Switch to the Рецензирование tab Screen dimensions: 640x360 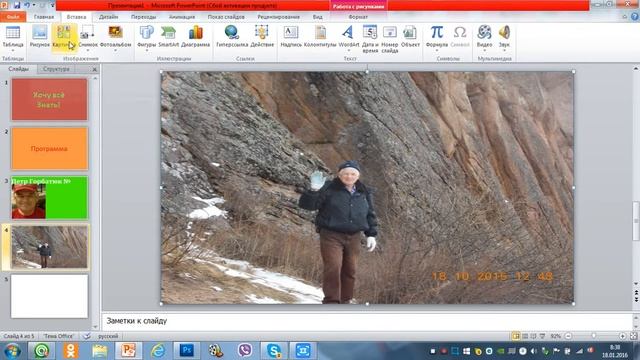[278, 17]
